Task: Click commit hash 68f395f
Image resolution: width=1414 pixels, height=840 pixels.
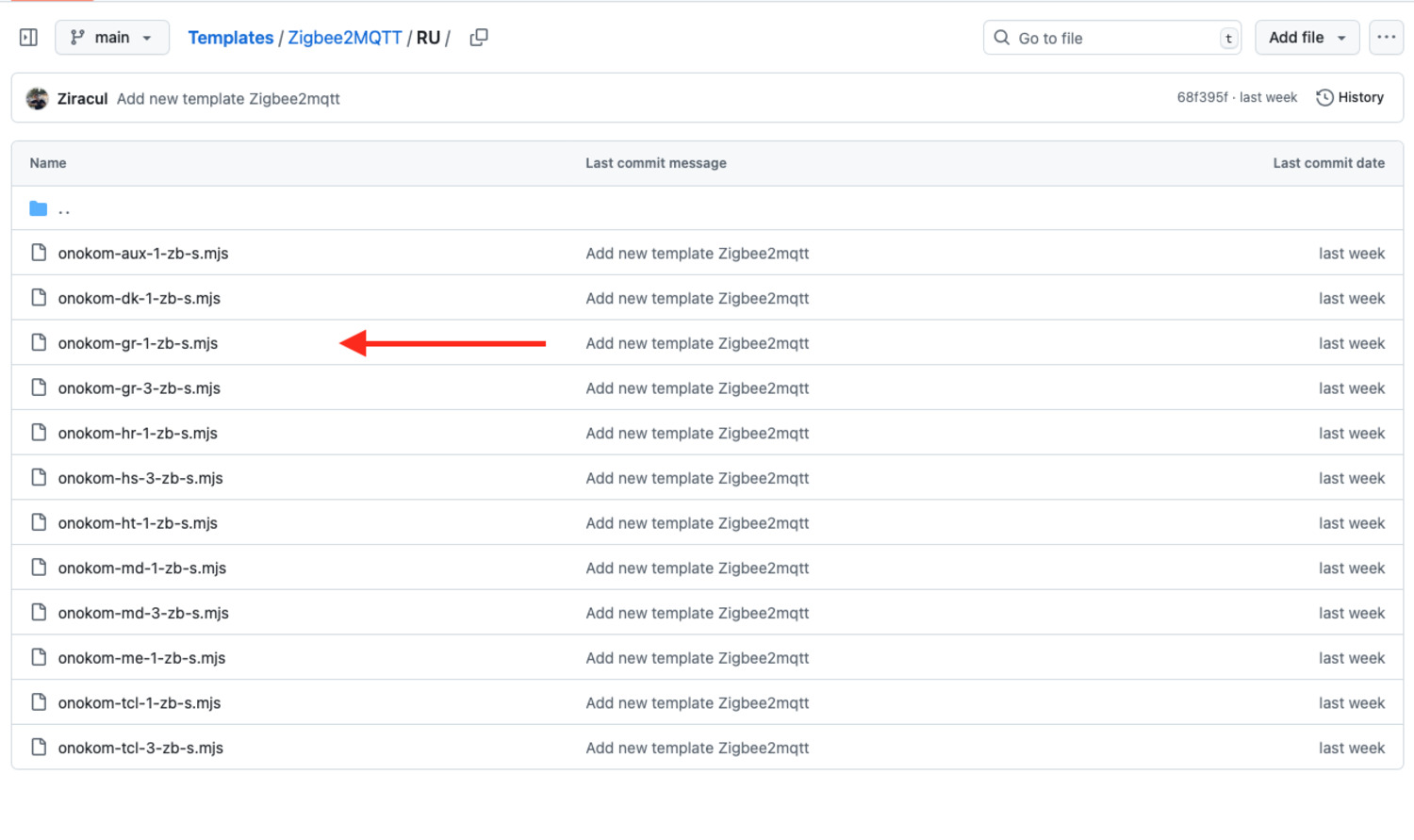Action: coord(1202,97)
